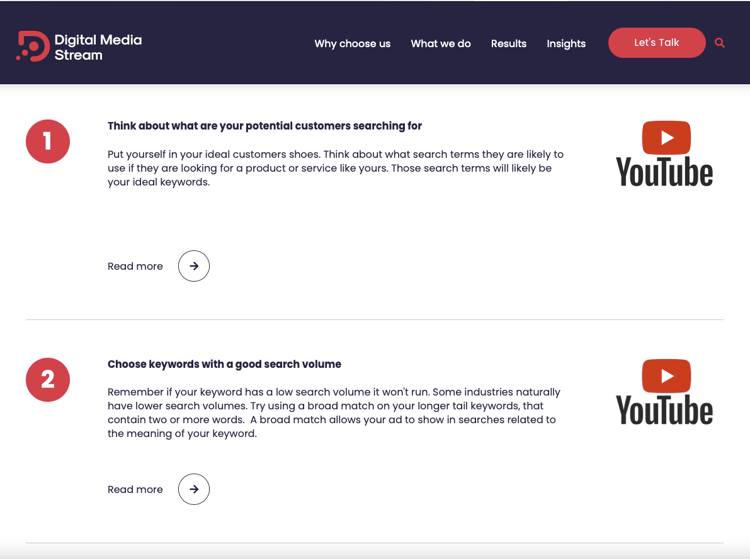Click YouTube logo next to step 1

[665, 153]
